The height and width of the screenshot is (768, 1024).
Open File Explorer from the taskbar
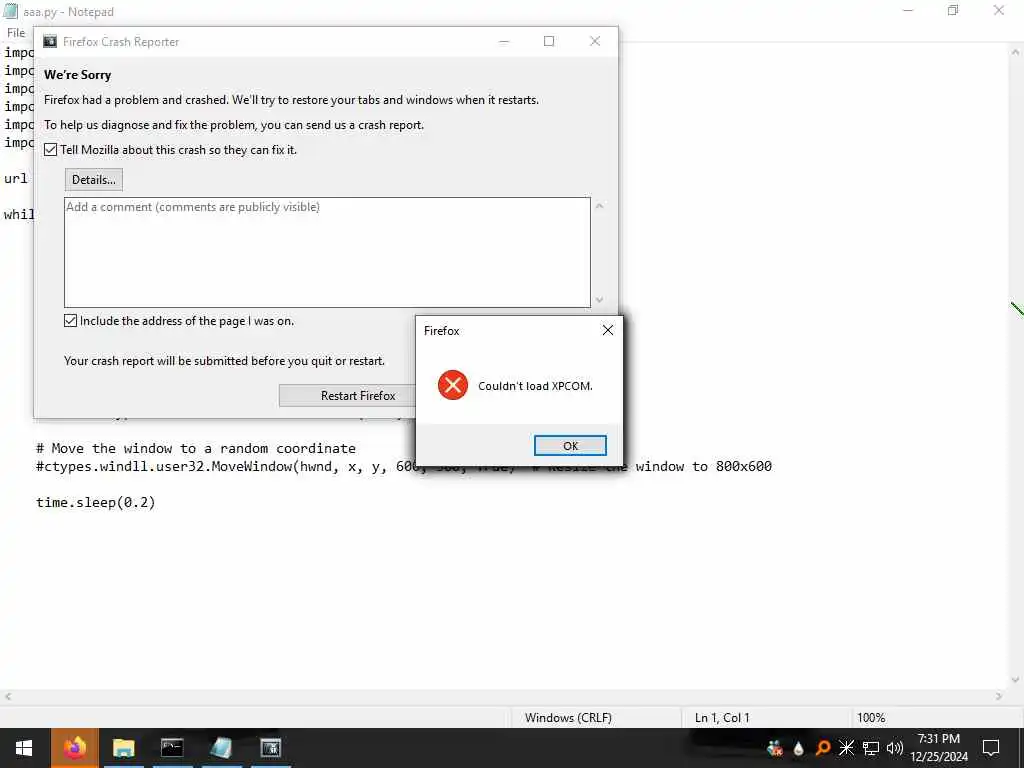pyautogui.click(x=123, y=748)
